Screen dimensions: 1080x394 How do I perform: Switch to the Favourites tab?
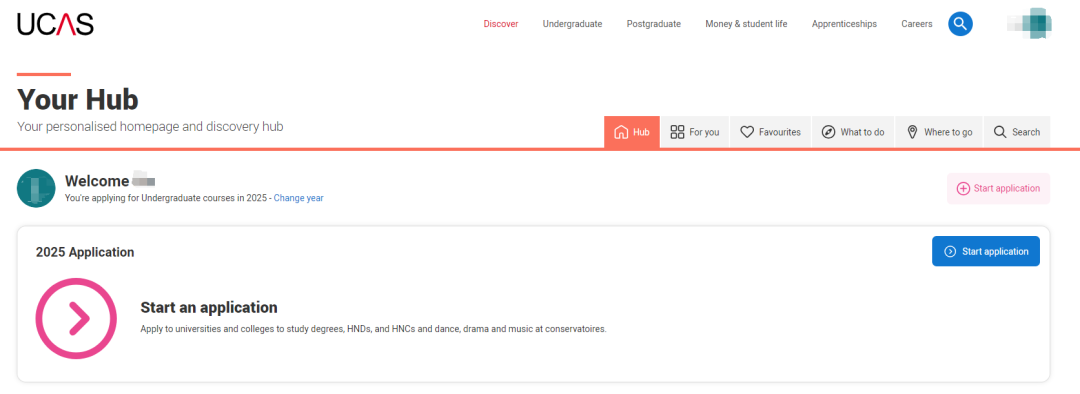tap(770, 132)
